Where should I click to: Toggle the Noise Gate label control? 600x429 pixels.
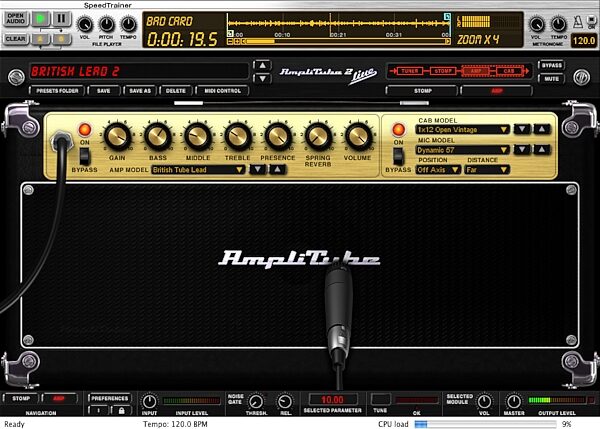click(235, 399)
